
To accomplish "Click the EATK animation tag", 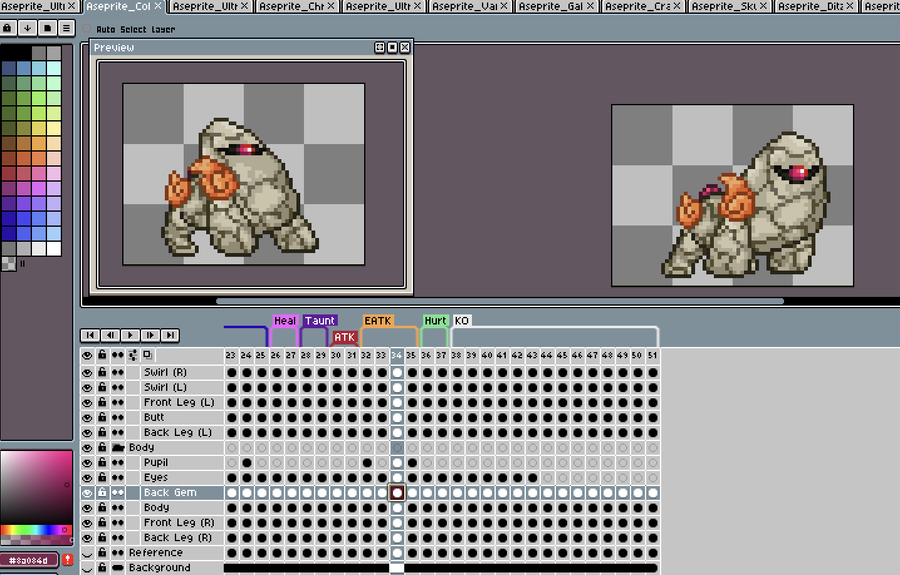I will coord(378,321).
